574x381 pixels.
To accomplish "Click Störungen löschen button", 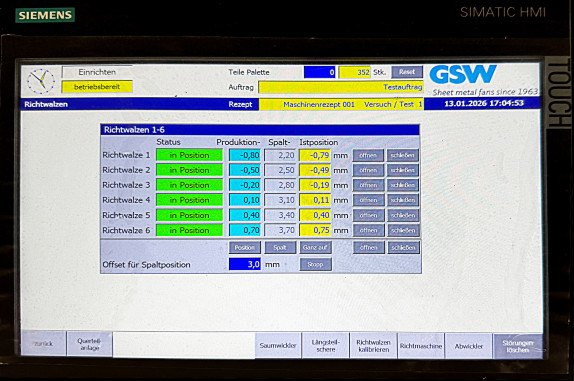I will click(x=518, y=346).
